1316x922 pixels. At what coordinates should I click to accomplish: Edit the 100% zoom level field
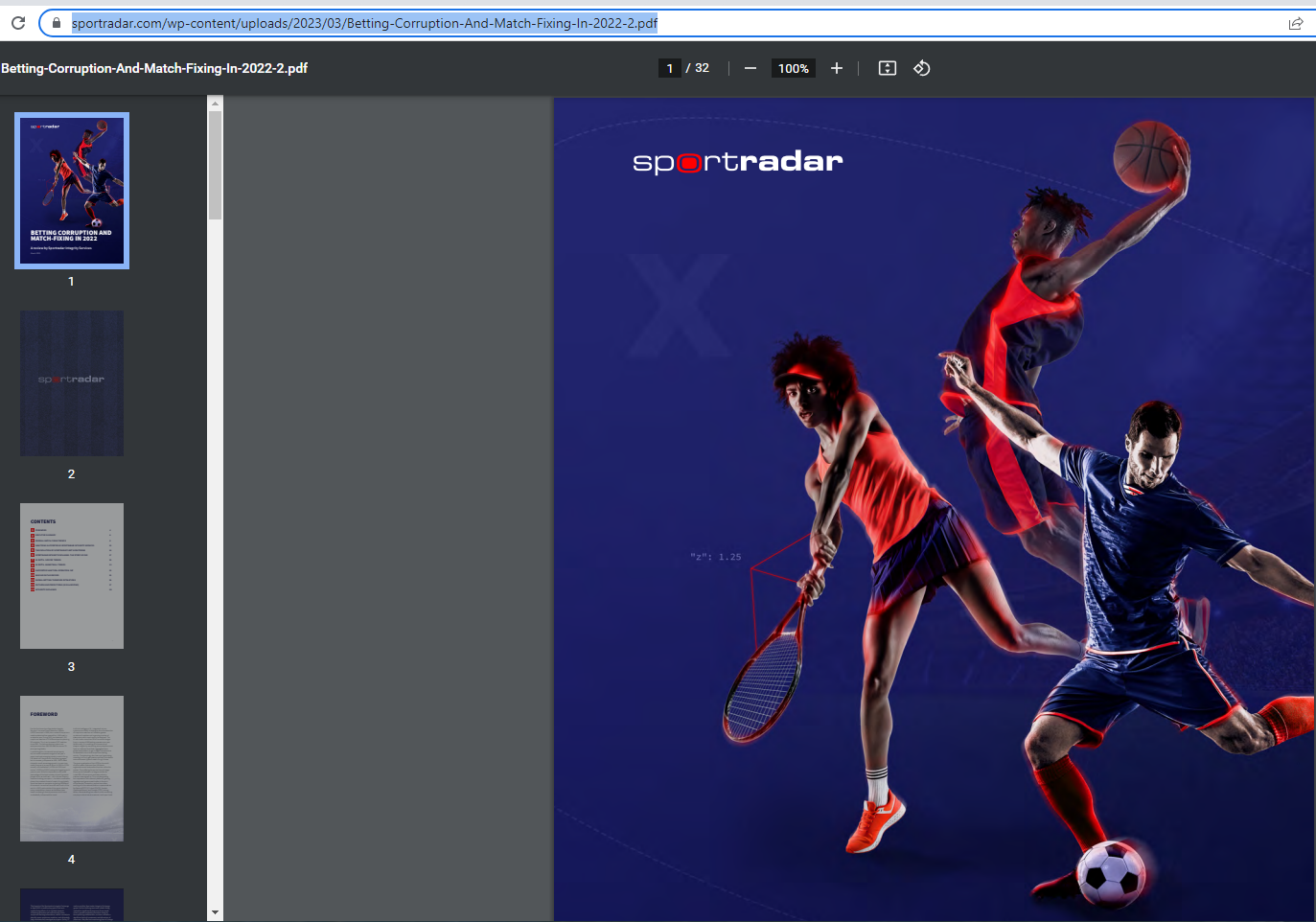[x=794, y=68]
